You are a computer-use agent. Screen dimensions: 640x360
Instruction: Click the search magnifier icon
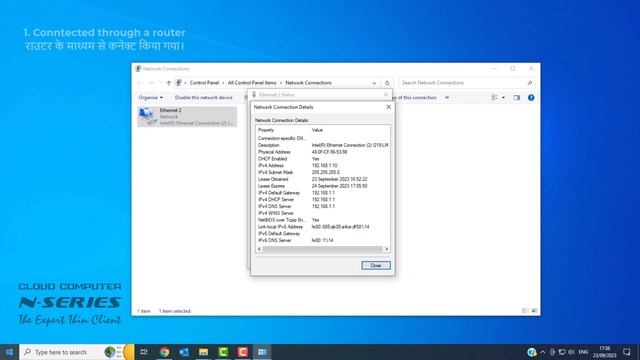pos(529,83)
